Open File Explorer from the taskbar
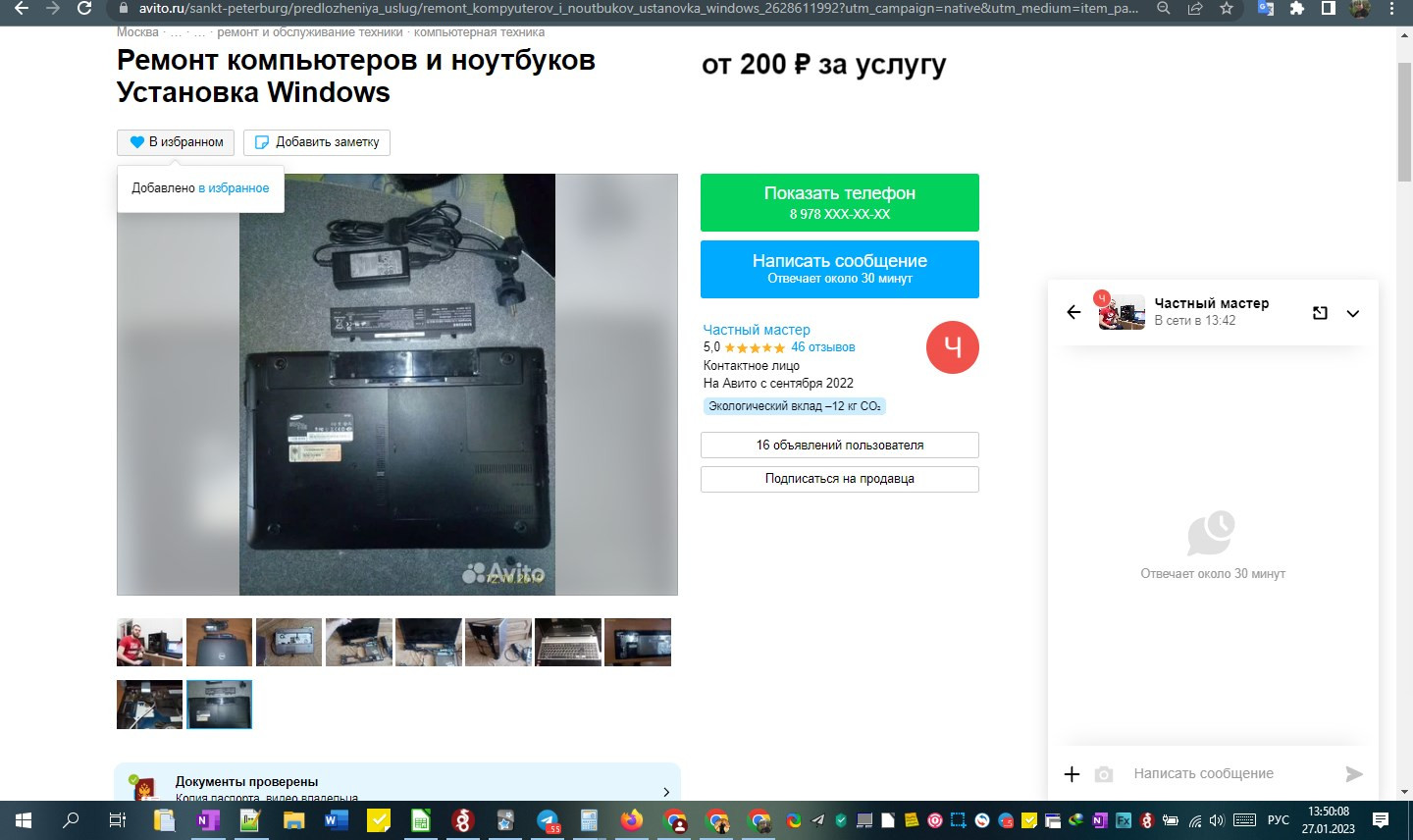 pos(292,820)
